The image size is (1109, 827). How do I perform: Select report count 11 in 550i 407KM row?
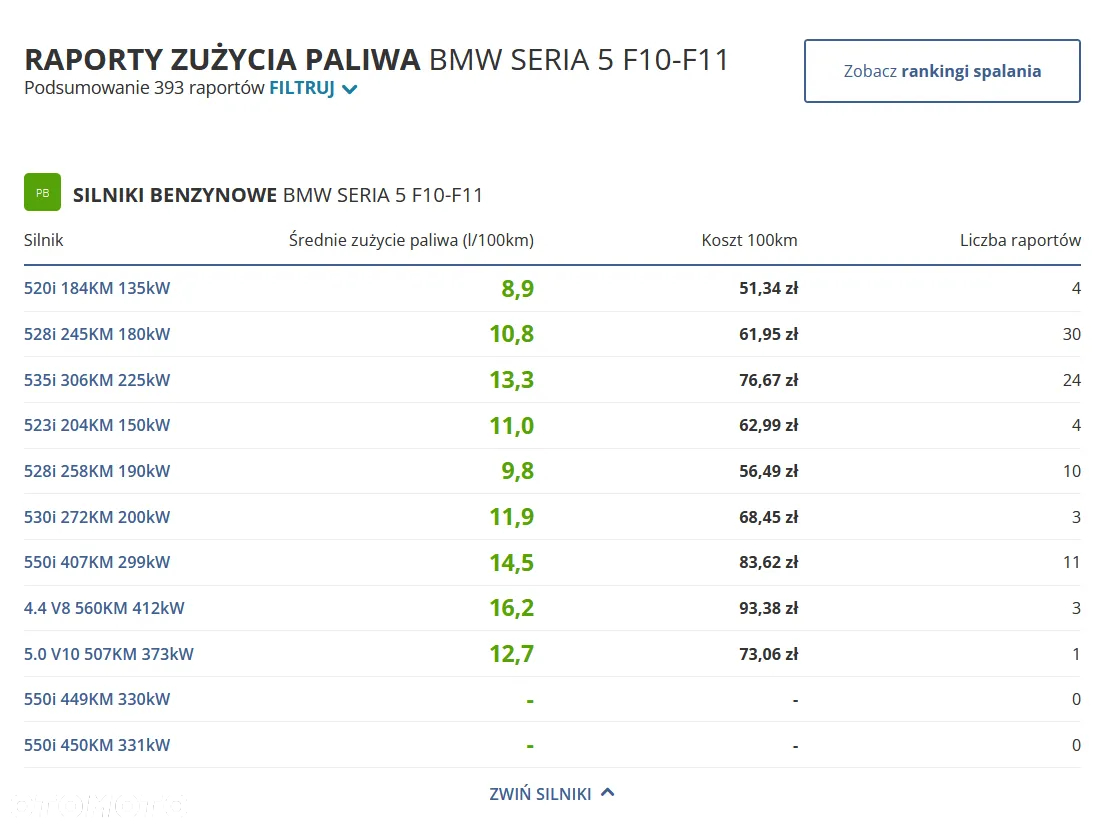click(x=1072, y=562)
